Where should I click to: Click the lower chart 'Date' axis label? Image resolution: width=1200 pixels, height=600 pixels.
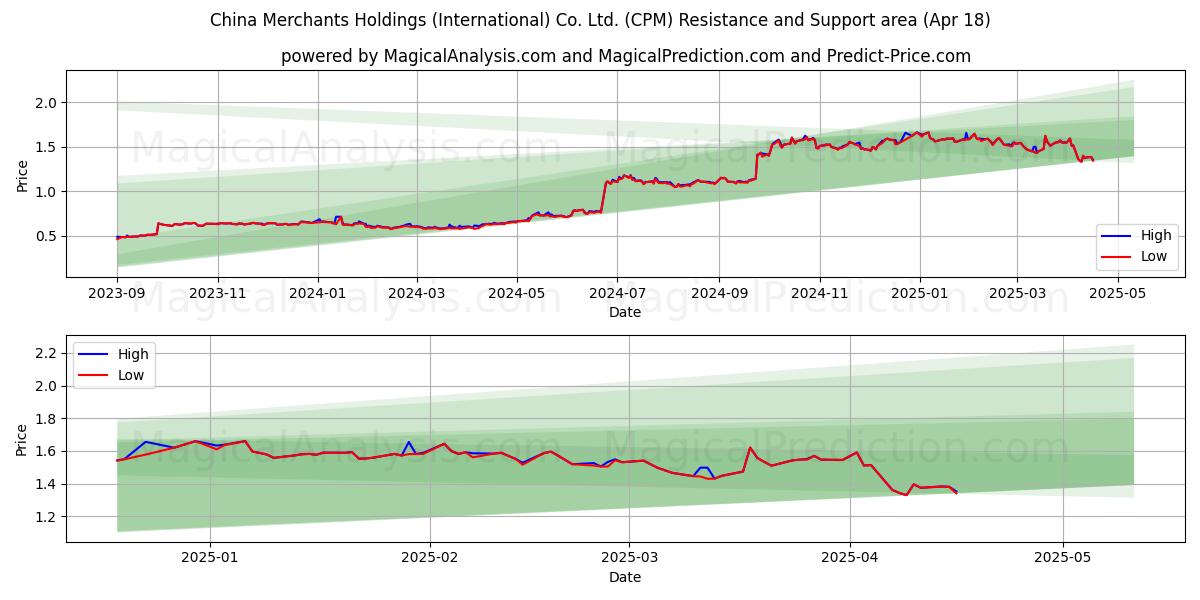pos(625,577)
